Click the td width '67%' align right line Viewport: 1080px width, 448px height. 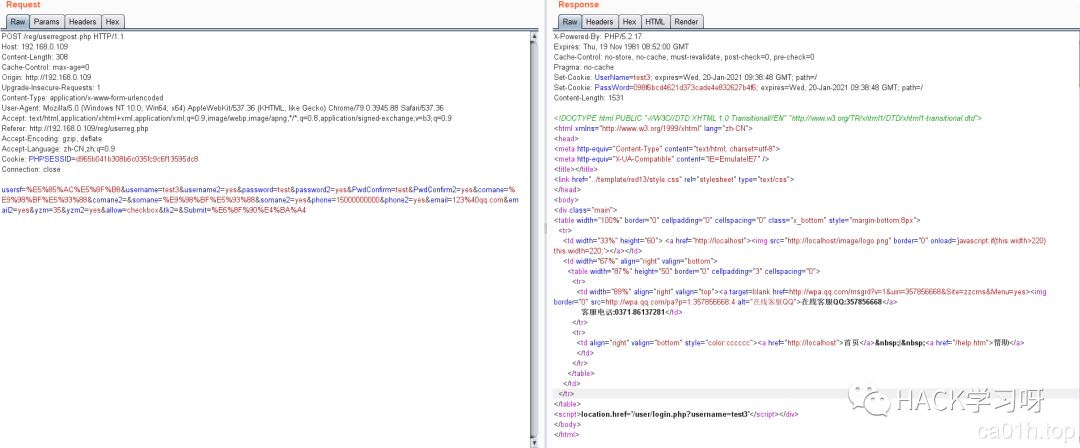point(640,261)
